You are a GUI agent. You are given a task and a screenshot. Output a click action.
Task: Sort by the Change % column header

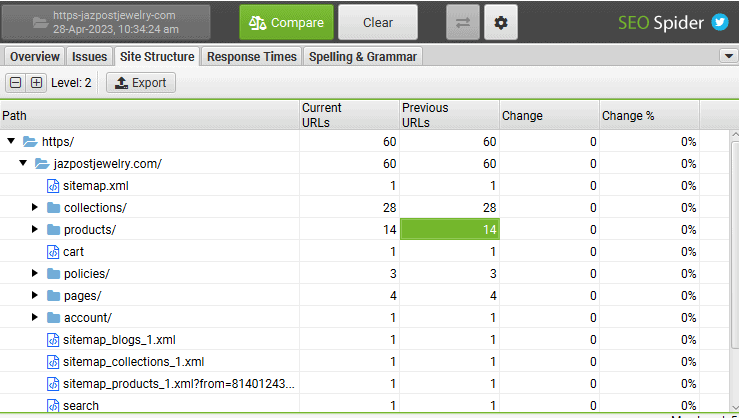pyautogui.click(x=649, y=115)
